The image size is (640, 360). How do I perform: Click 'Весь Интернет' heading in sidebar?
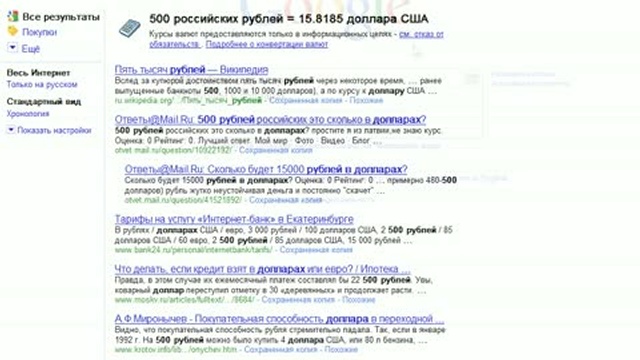(38, 73)
